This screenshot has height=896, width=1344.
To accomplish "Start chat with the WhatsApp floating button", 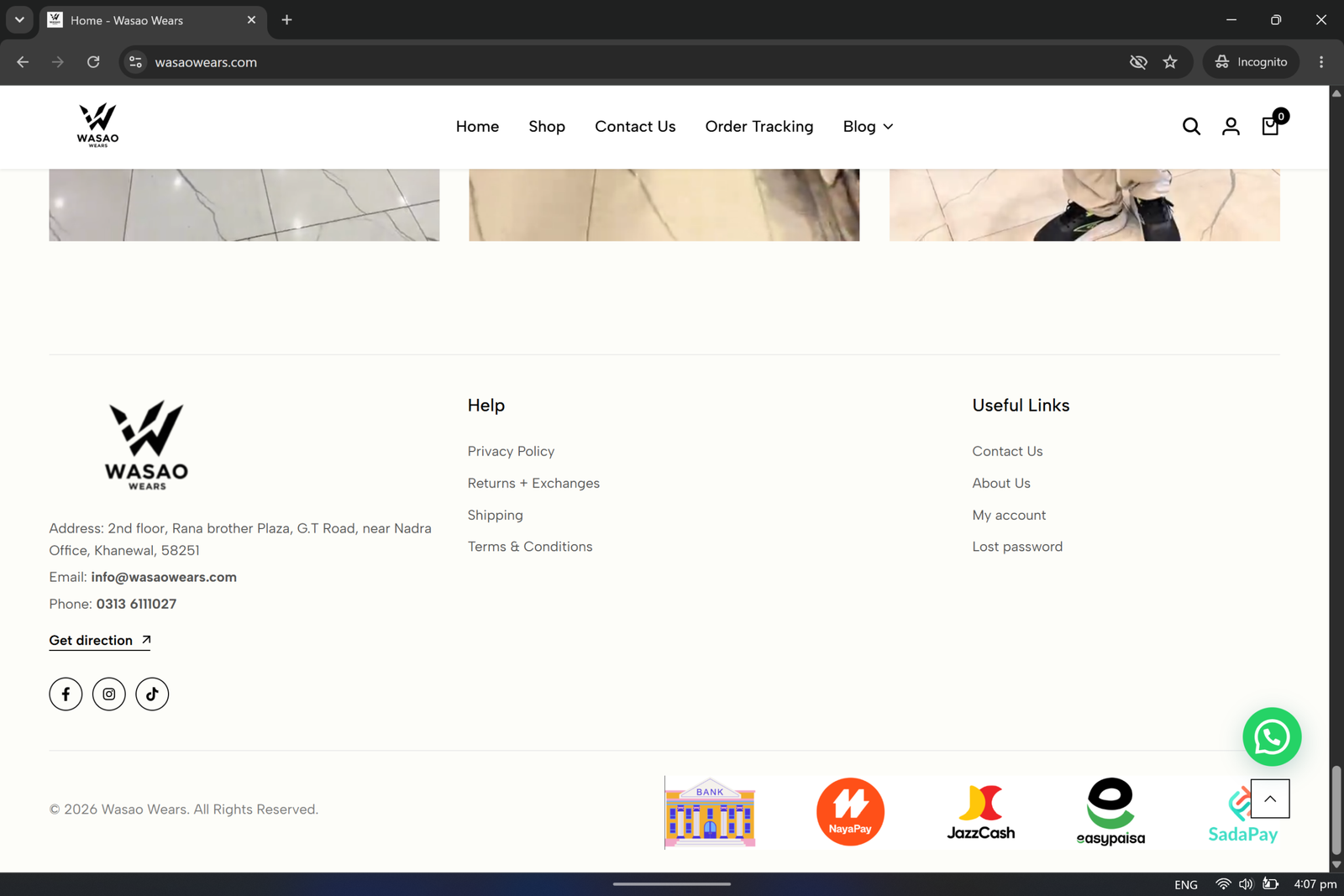I will (1272, 736).
